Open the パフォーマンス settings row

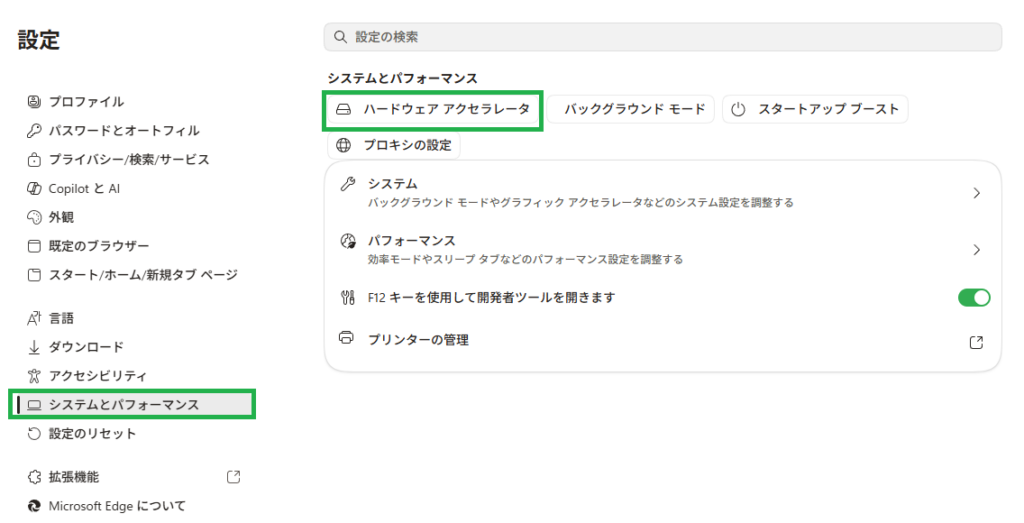point(662,249)
